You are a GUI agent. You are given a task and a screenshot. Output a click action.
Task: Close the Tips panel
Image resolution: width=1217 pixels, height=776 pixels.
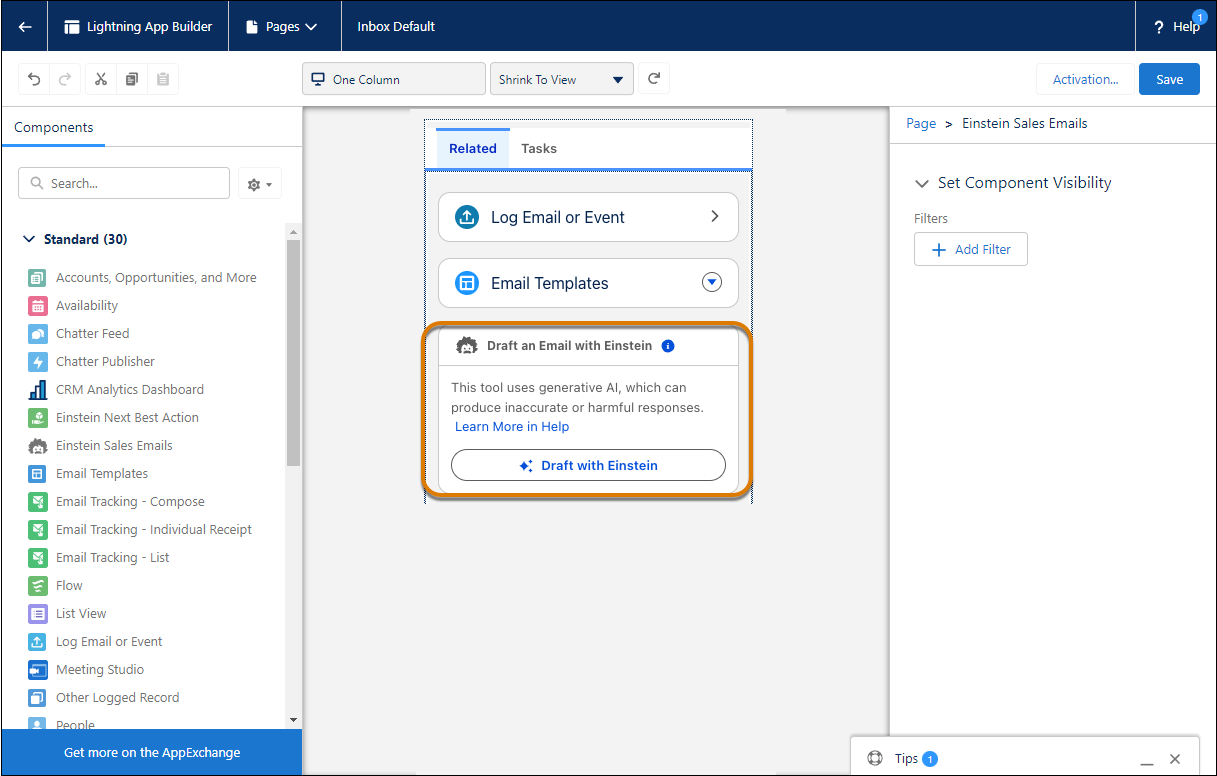pos(1175,759)
